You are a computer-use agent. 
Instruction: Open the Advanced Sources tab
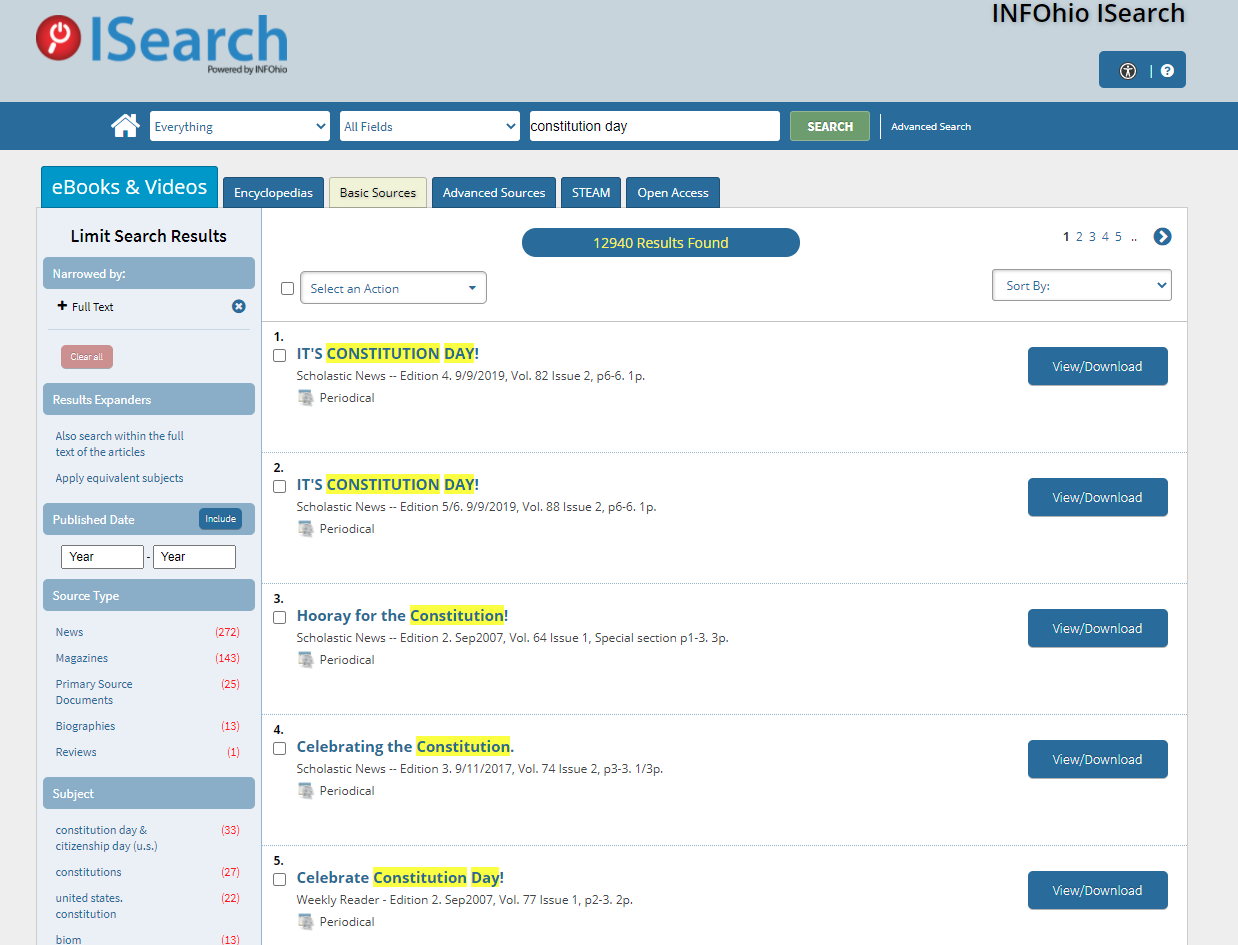tap(494, 193)
